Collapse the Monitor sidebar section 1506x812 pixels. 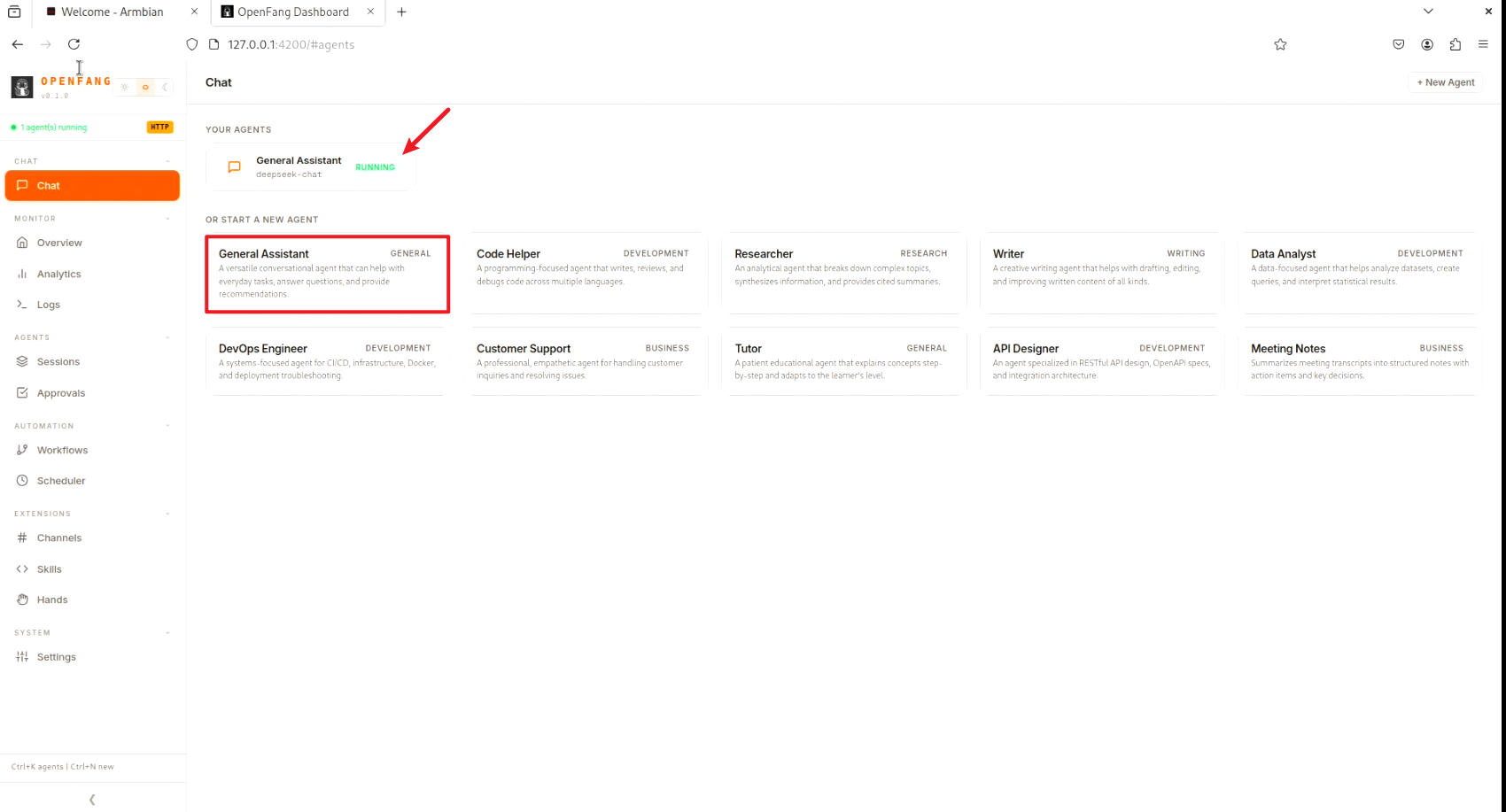(167, 219)
